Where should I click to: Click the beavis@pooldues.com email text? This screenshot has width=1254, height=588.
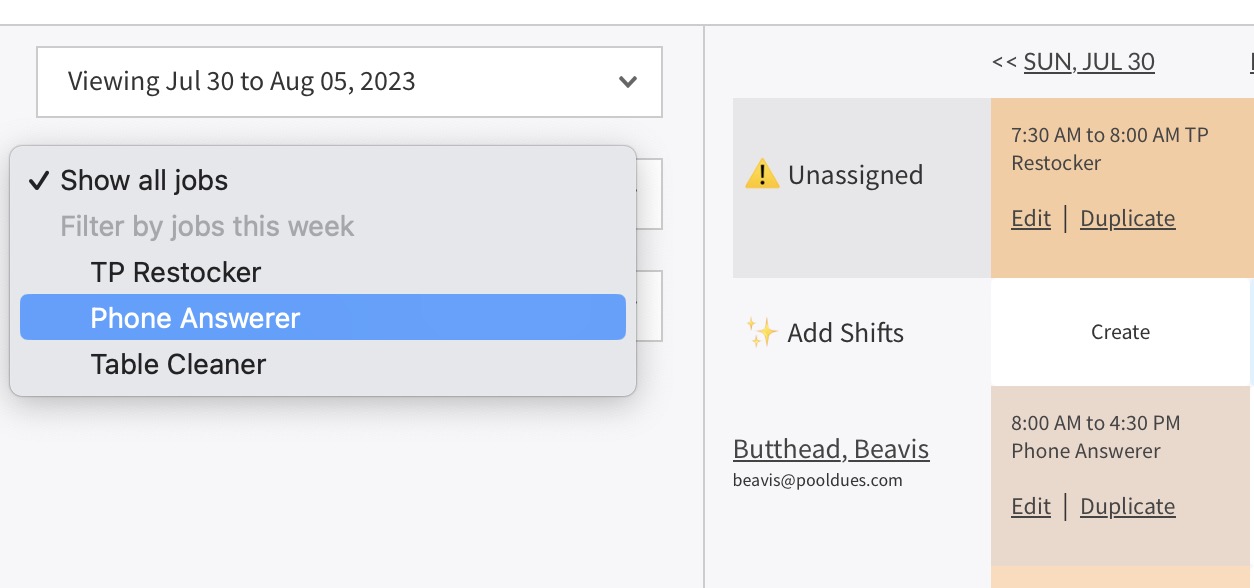[817, 480]
